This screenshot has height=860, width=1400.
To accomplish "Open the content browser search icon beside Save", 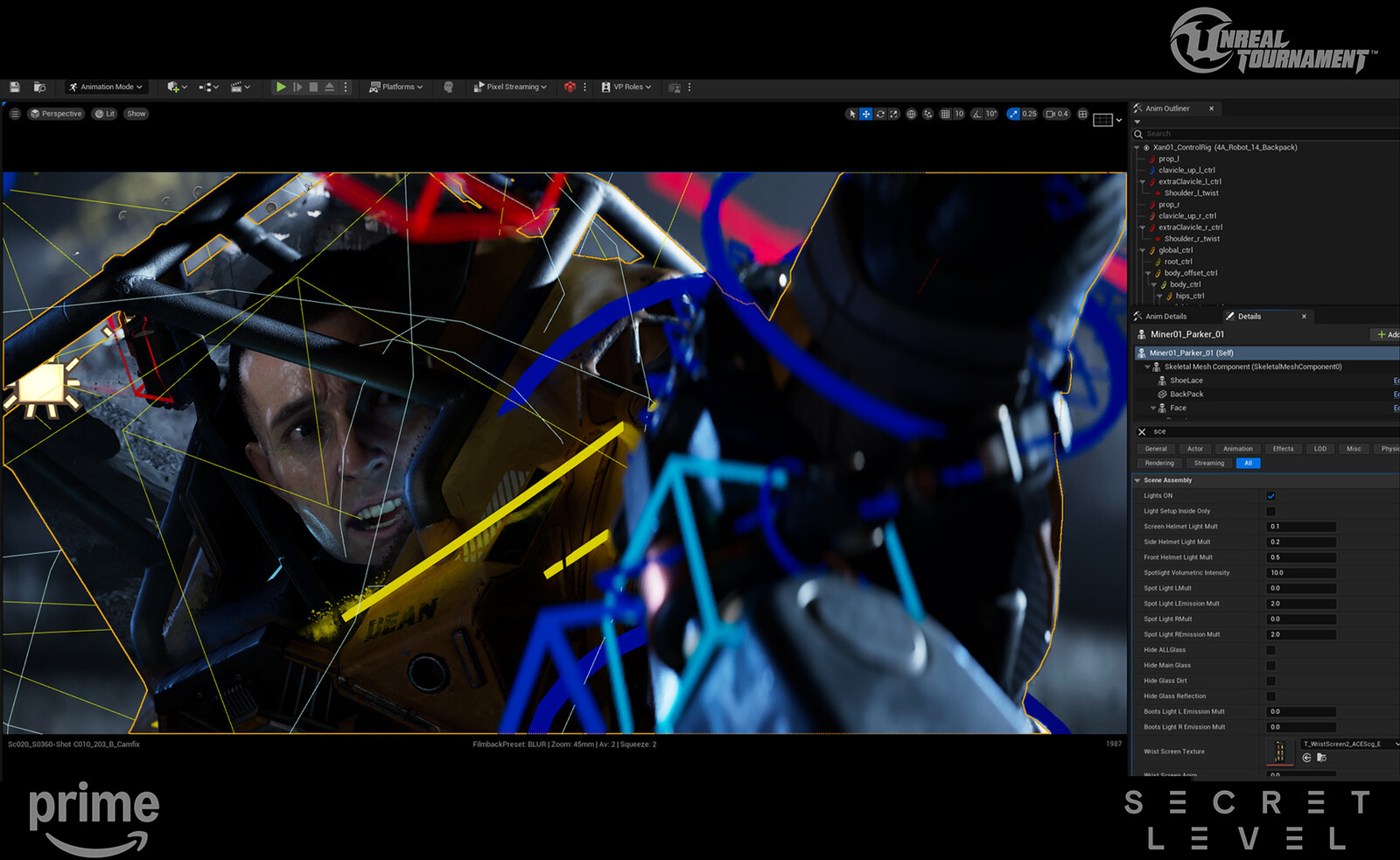I will 39,87.
